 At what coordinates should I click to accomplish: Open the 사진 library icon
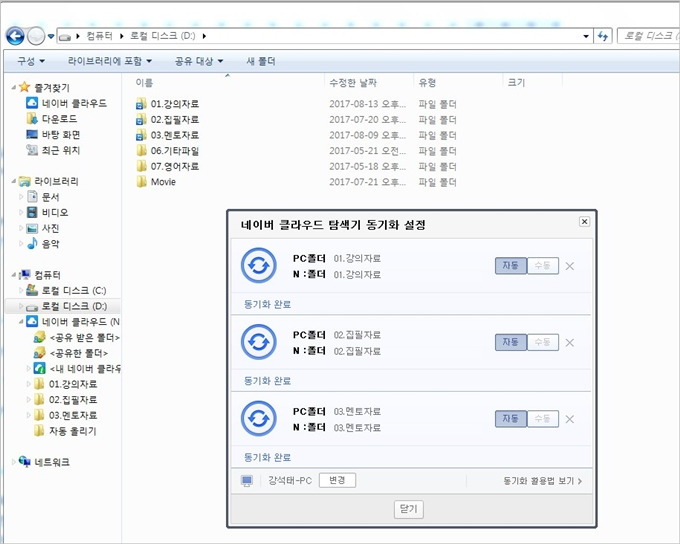tap(32, 228)
